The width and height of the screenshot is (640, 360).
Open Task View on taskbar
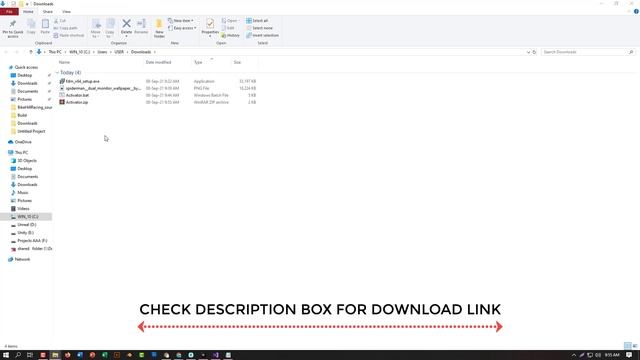click(x=30, y=355)
